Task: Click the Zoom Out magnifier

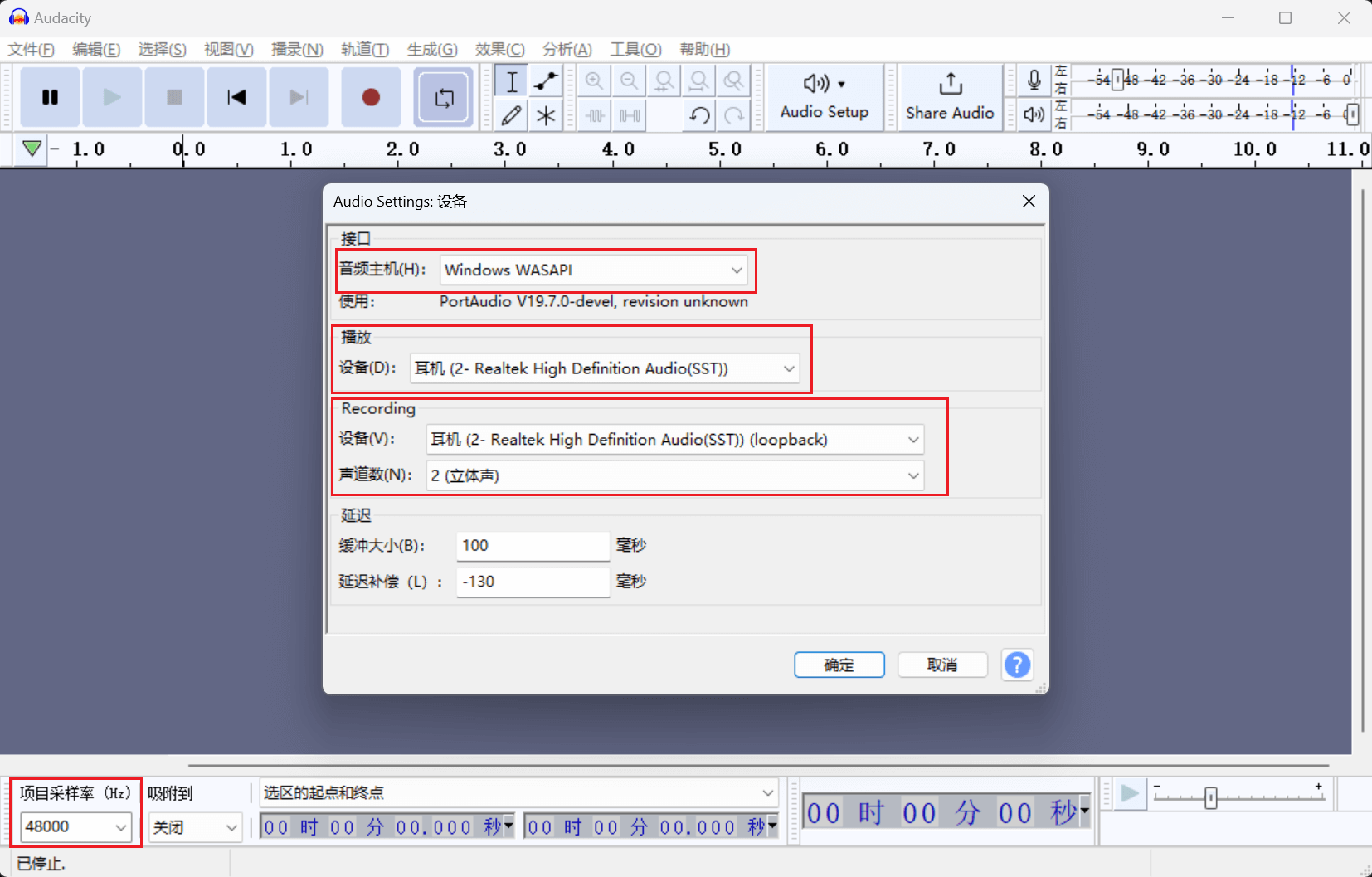Action: tap(629, 81)
